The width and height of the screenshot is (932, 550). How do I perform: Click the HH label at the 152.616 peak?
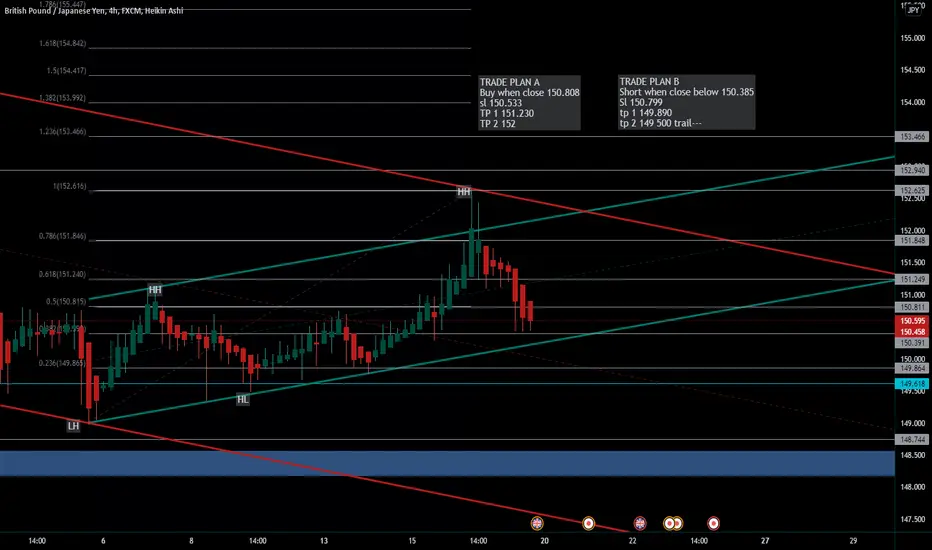tap(464, 191)
